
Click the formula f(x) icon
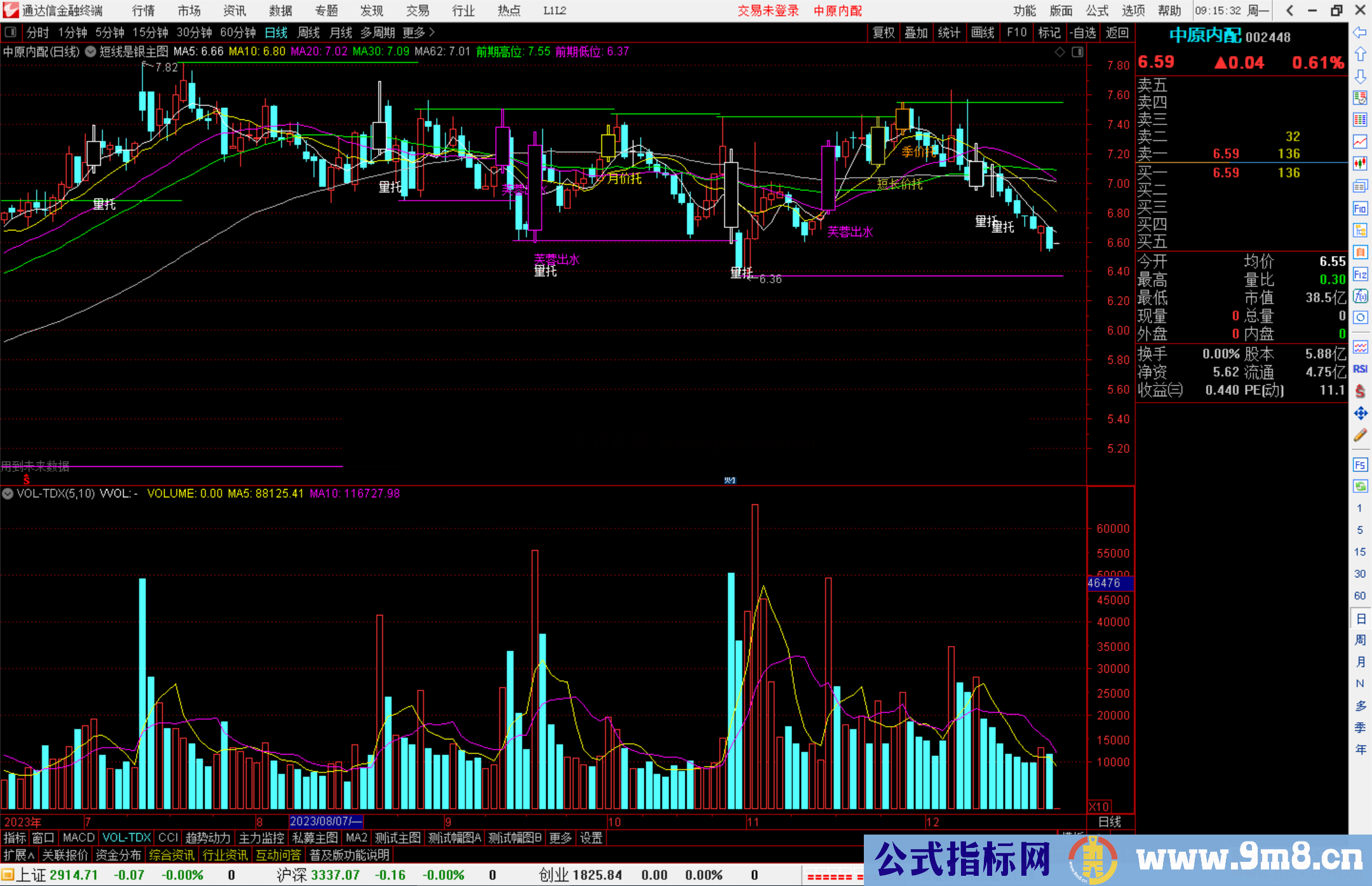pyautogui.click(x=1360, y=296)
